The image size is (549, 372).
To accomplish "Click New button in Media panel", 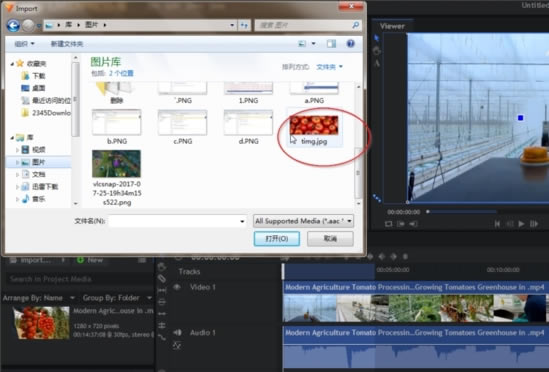I will [x=90, y=260].
